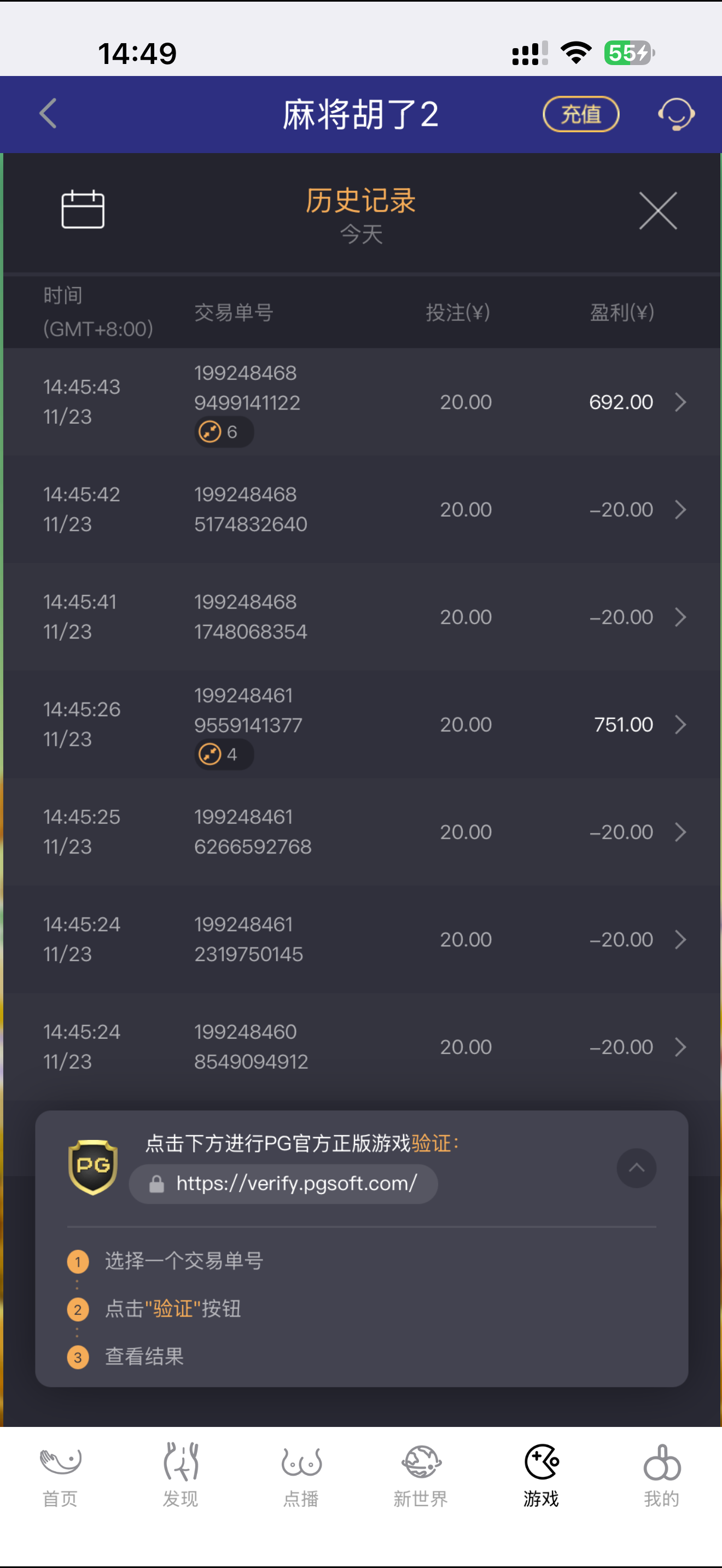Viewport: 722px width, 1568px height.
Task: Tap the free spins badge showing 6
Action: coord(223,432)
